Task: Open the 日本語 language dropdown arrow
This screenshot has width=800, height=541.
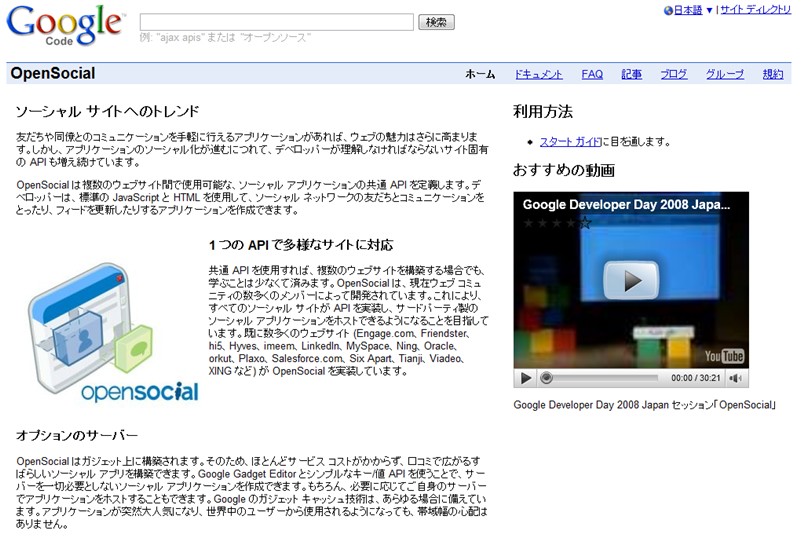Action: (709, 10)
